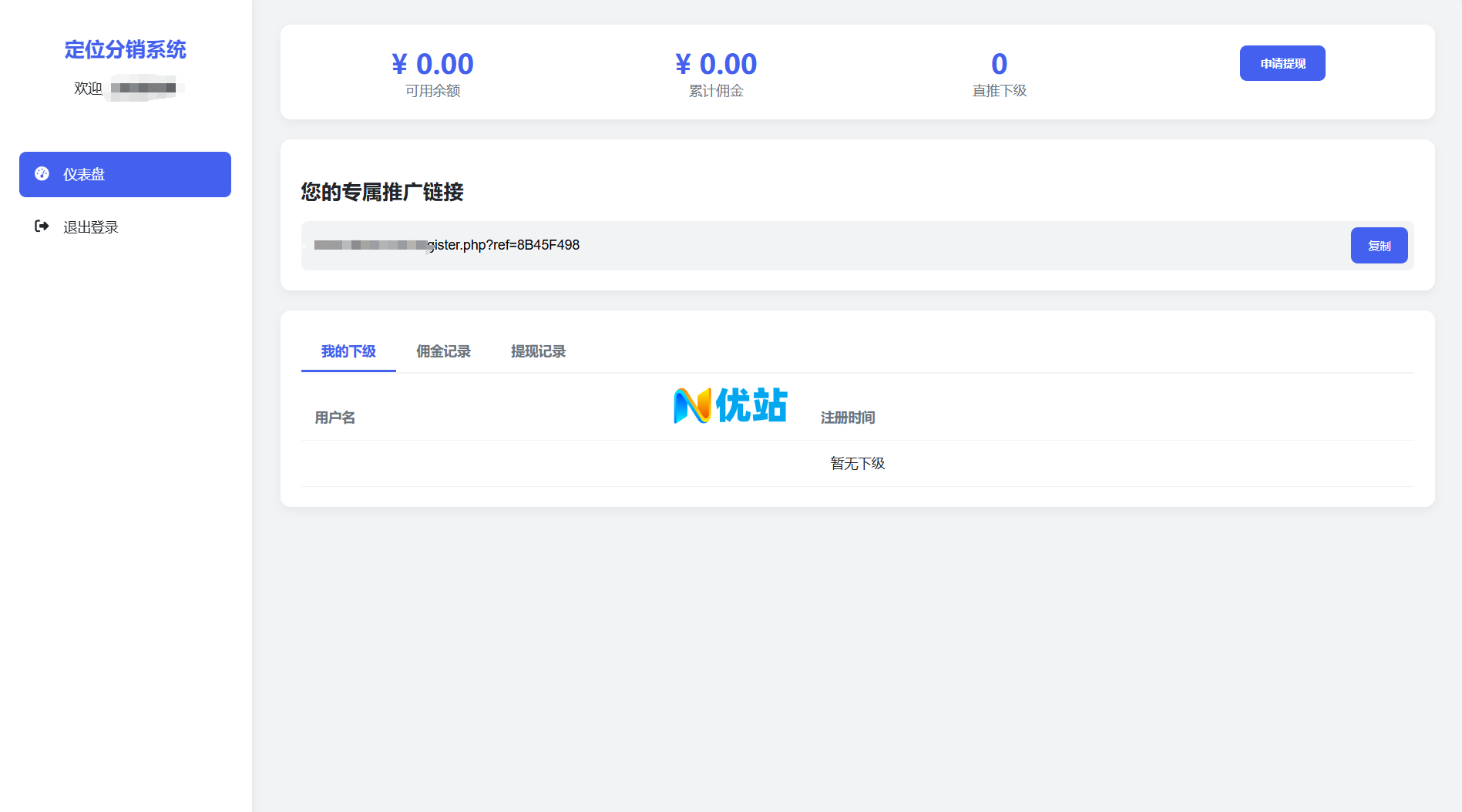Click the promotion link text field
1462x812 pixels.
pyautogui.click(x=825, y=246)
